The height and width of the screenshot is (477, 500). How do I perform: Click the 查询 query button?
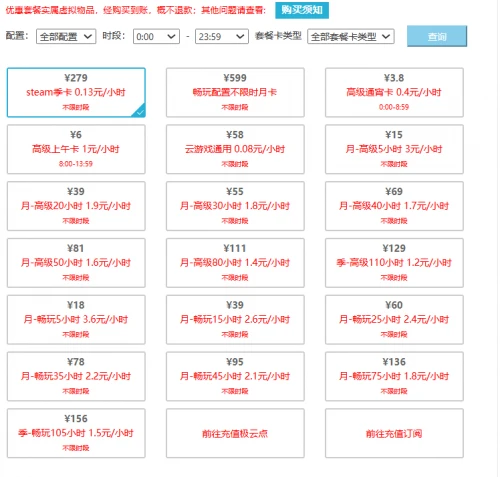[x=437, y=36]
